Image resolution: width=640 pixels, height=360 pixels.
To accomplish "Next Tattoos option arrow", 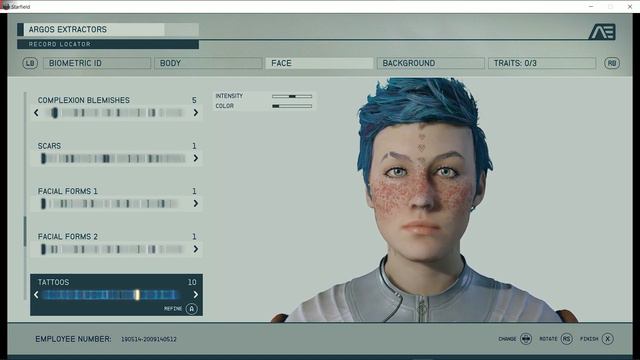I will [x=196, y=295].
